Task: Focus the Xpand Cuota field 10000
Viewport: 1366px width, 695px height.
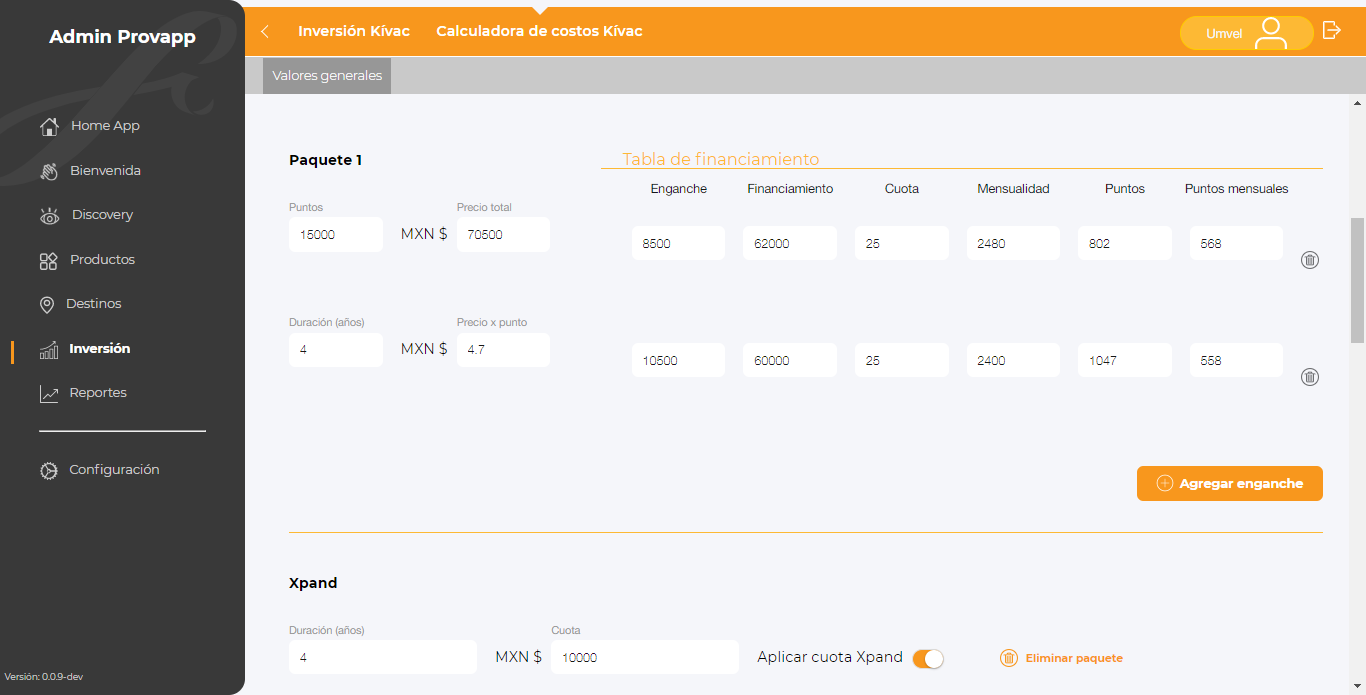Action: coord(645,657)
